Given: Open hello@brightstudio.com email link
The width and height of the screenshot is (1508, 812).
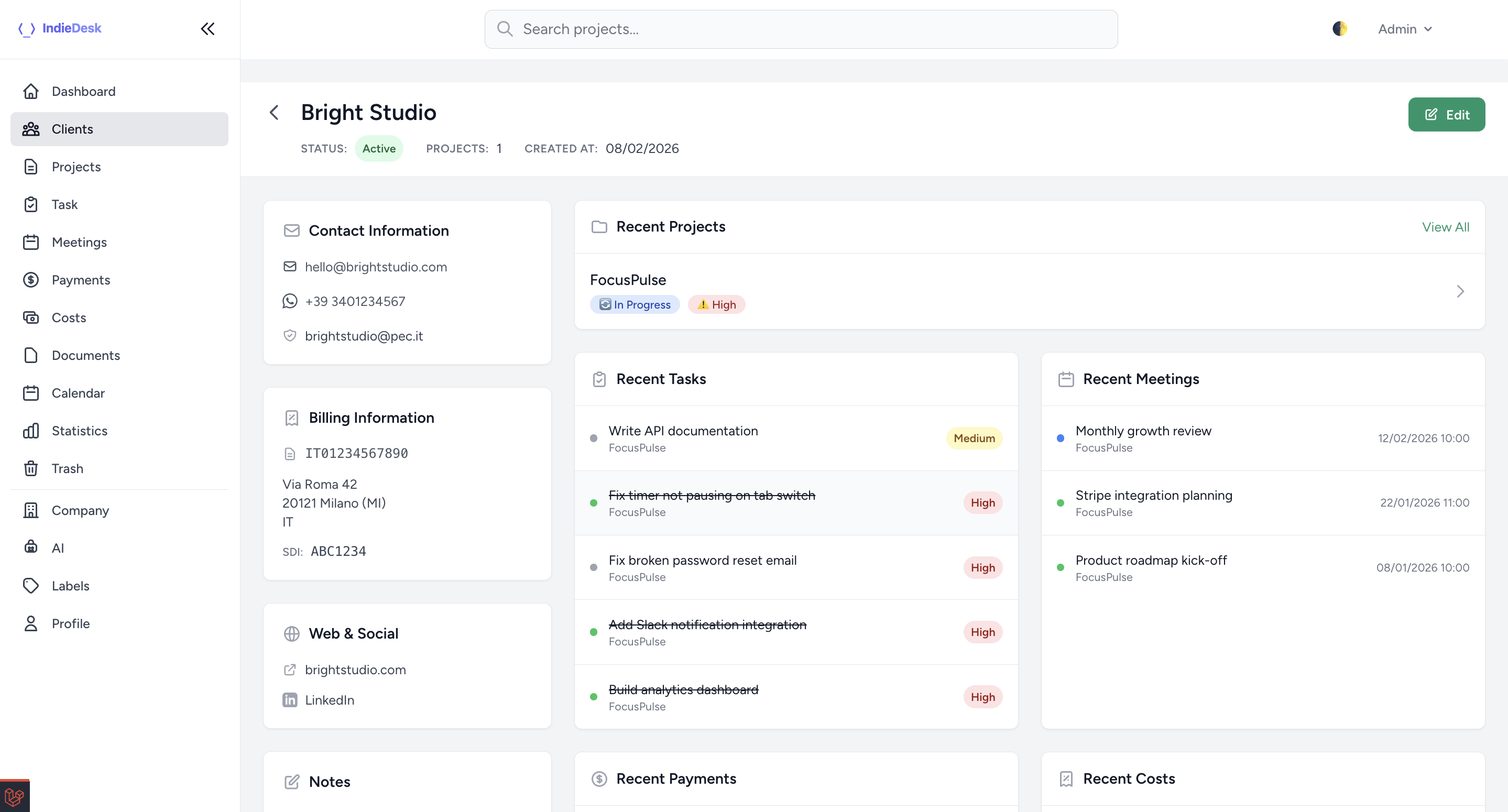Looking at the screenshot, I should coord(375,266).
